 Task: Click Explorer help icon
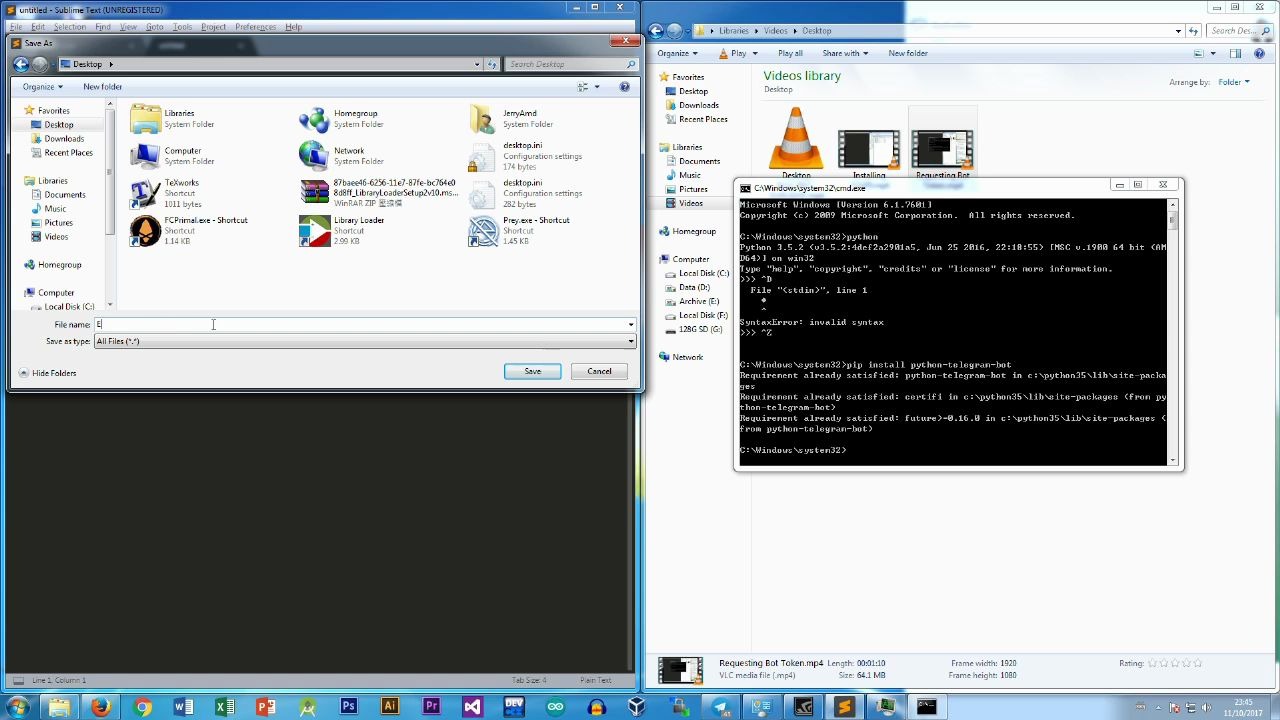tap(1259, 53)
